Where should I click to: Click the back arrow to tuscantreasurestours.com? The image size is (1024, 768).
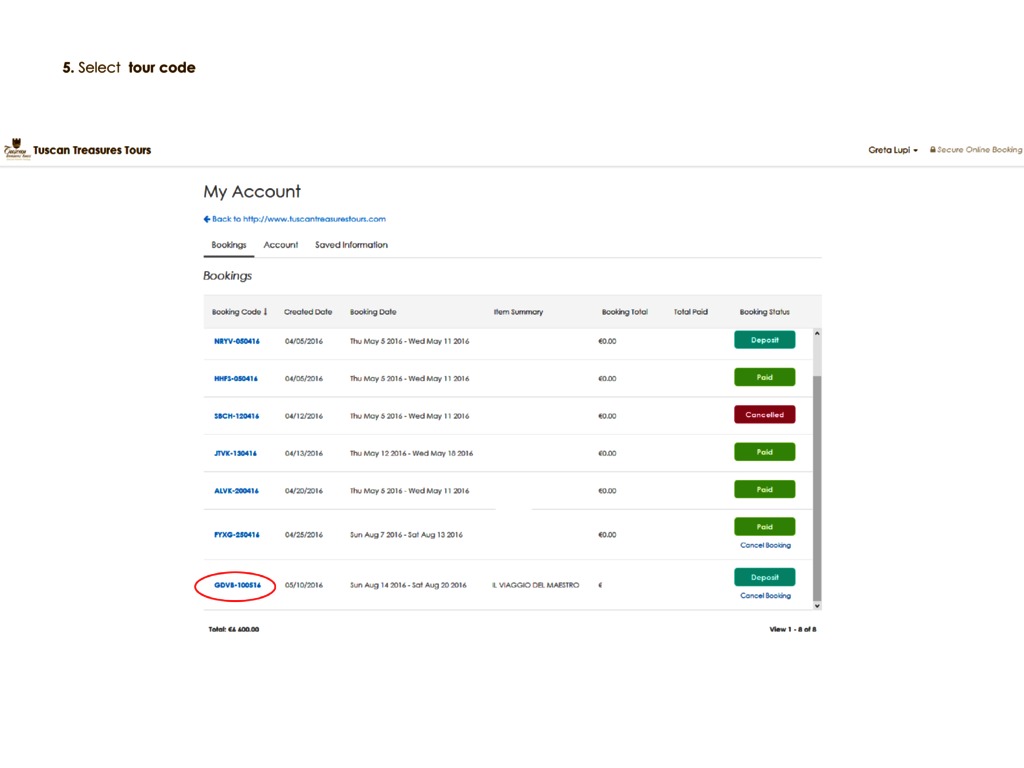coord(207,219)
